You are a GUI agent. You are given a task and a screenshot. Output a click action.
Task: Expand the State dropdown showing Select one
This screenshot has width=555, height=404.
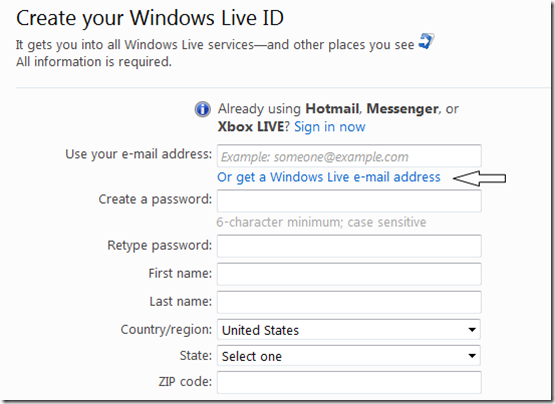349,356
